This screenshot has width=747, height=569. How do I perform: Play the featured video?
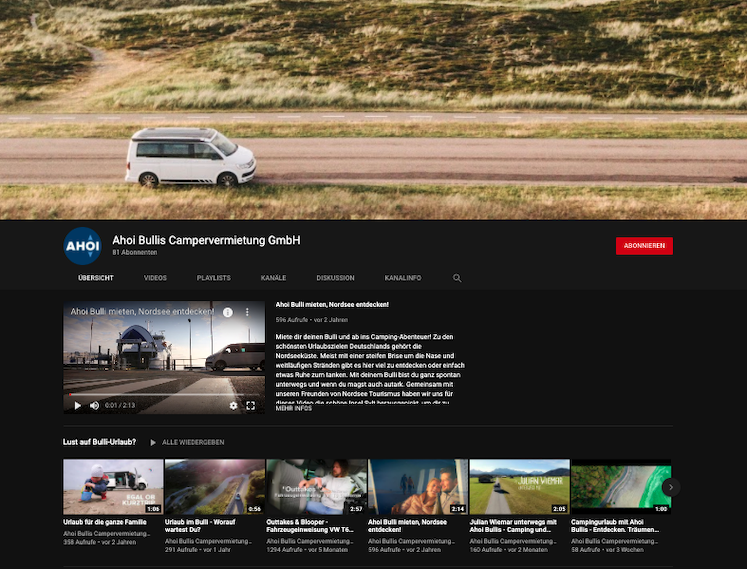[x=78, y=406]
